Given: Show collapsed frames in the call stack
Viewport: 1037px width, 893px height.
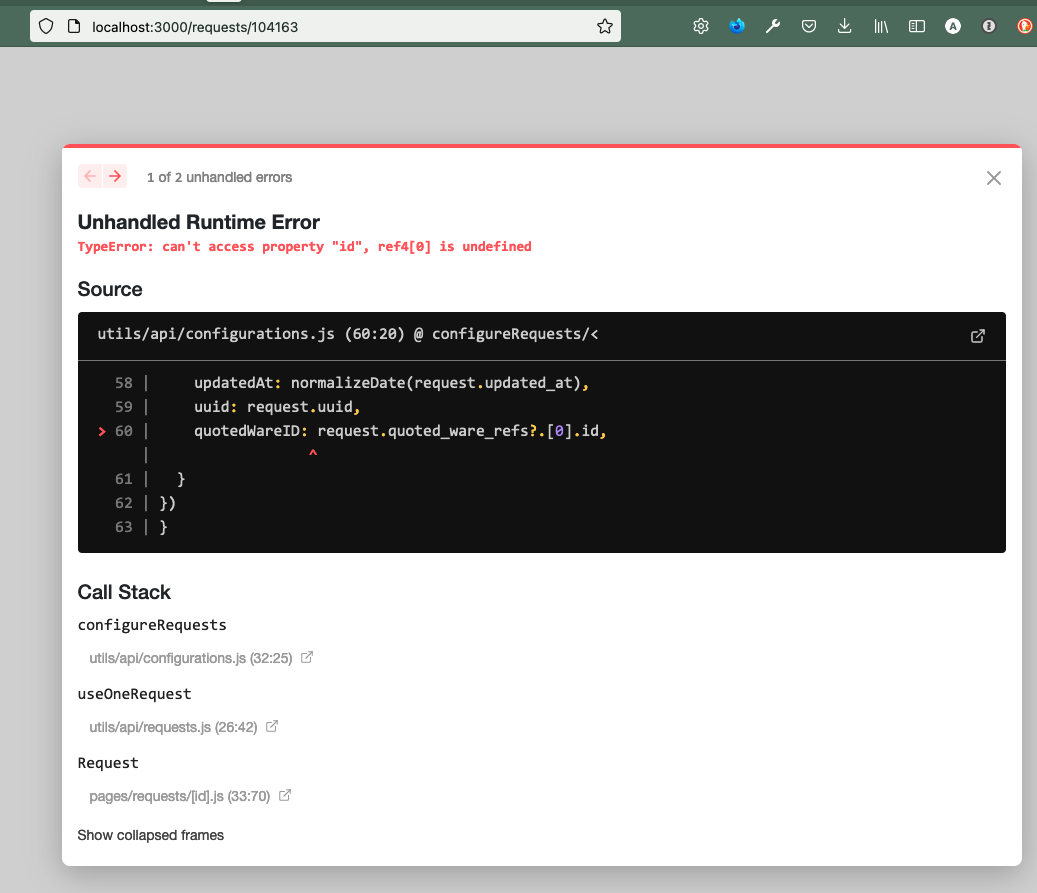Looking at the screenshot, I should pyautogui.click(x=150, y=835).
